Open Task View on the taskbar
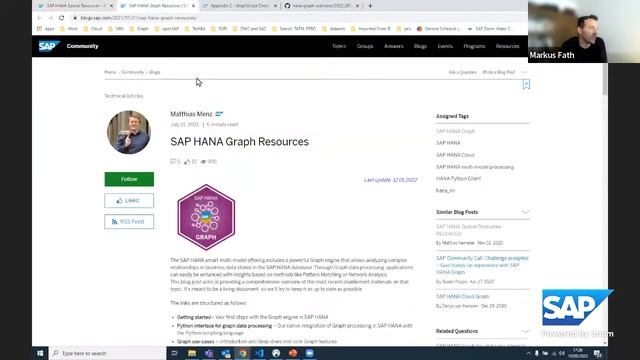The height and width of the screenshot is (360, 640). [175, 353]
